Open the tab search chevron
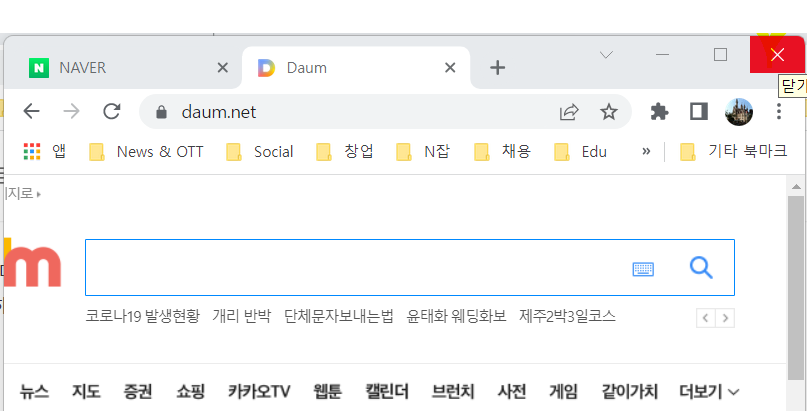This screenshot has width=807, height=411. (x=607, y=55)
